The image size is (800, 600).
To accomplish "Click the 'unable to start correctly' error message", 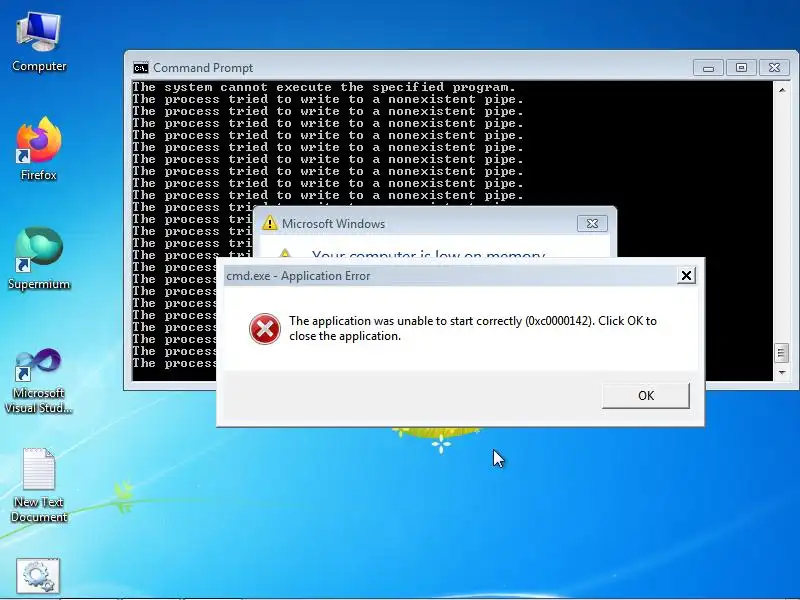I will pyautogui.click(x=472, y=328).
